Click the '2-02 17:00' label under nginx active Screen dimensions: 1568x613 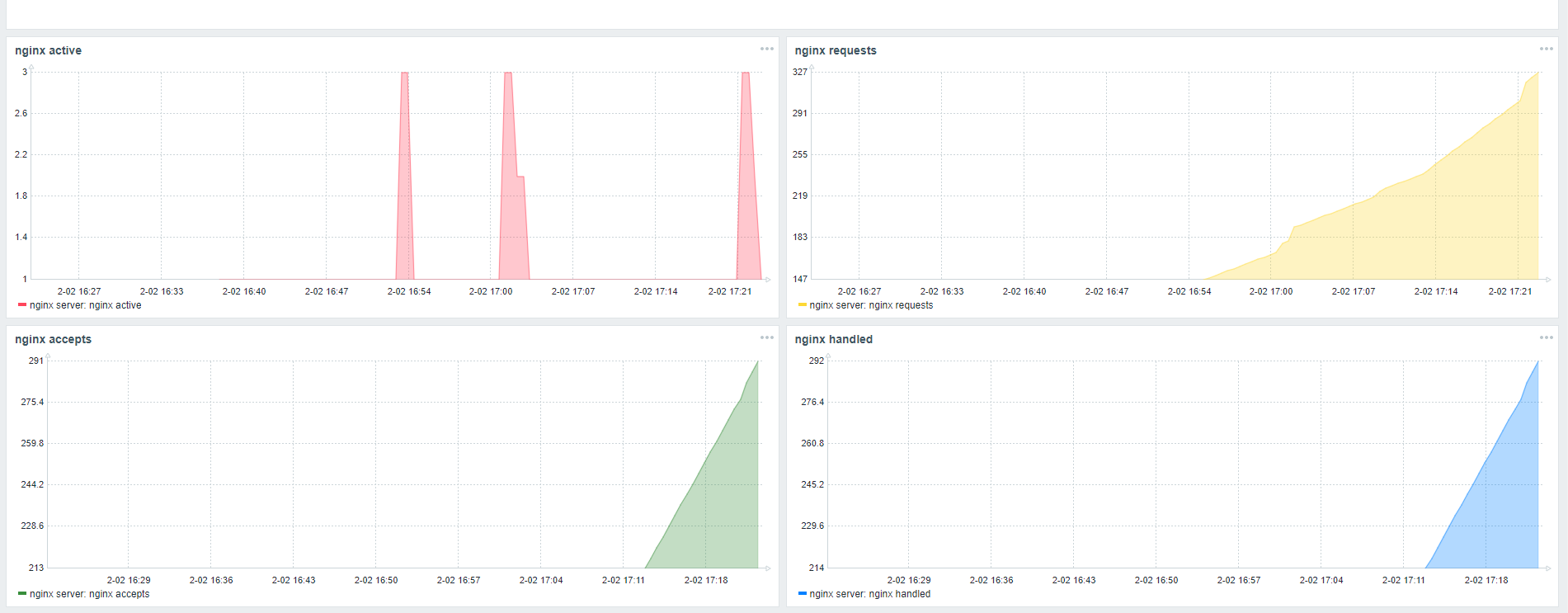coord(491,291)
